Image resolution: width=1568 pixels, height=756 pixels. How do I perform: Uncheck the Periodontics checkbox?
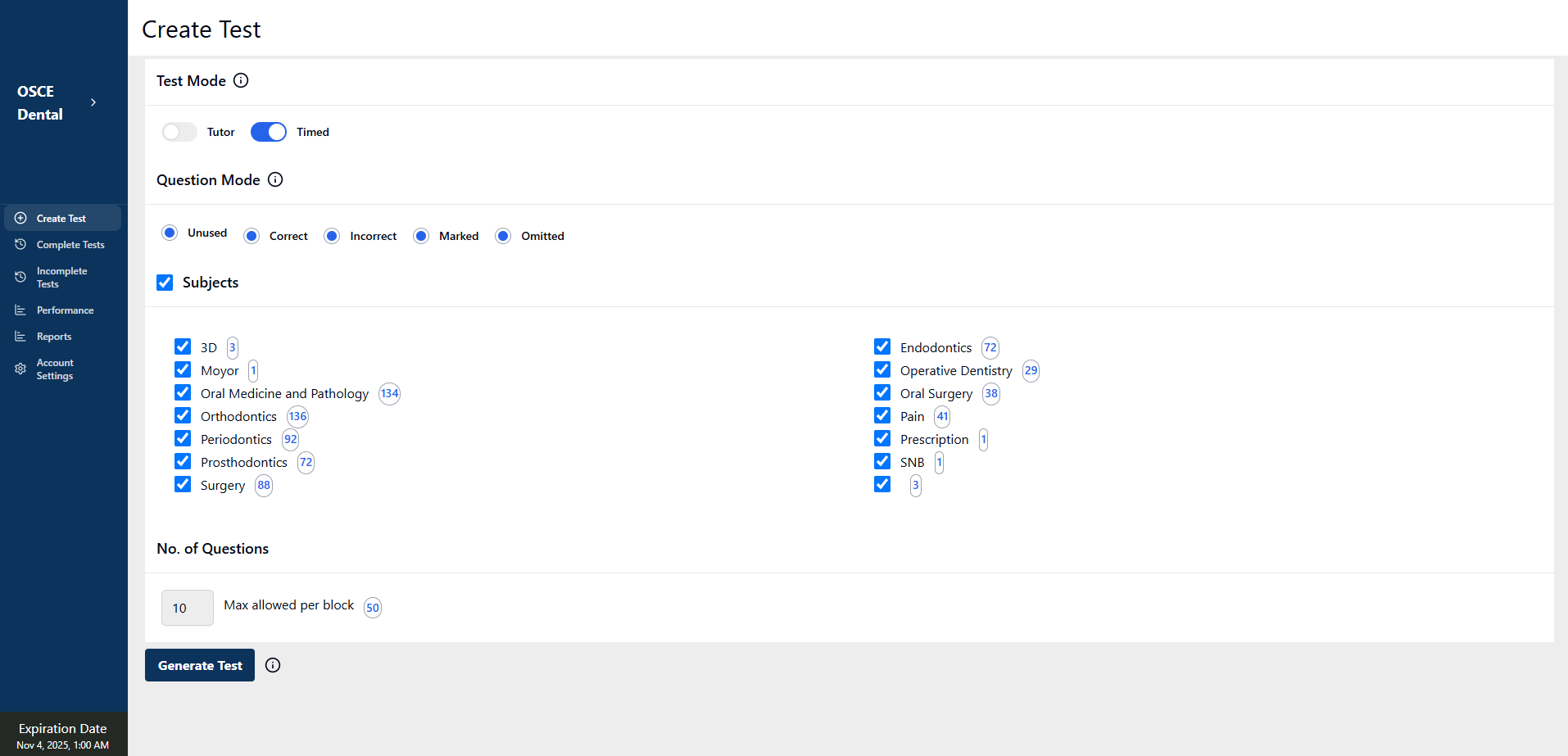[x=183, y=438]
